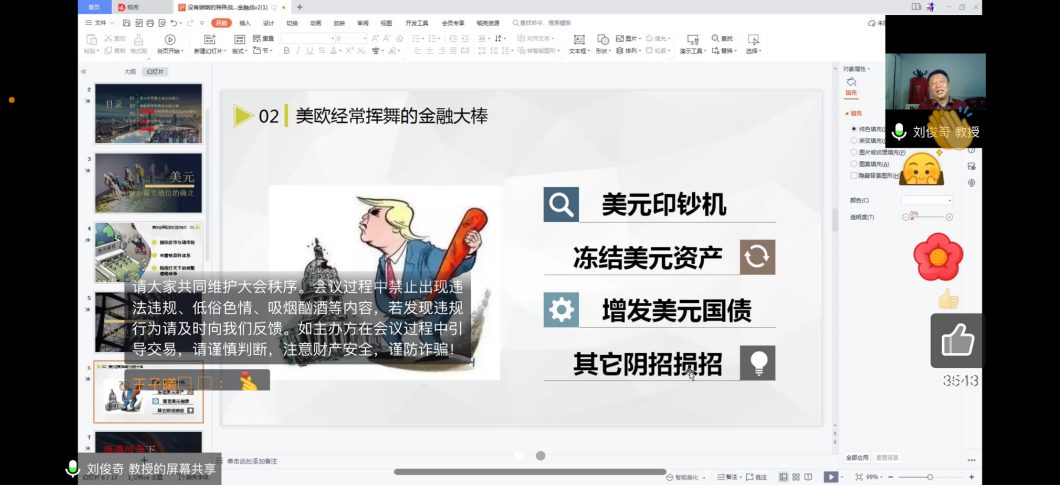Open the 颜色 color dropdown in fill panel
This screenshot has height=485, width=1060.
pos(927,200)
